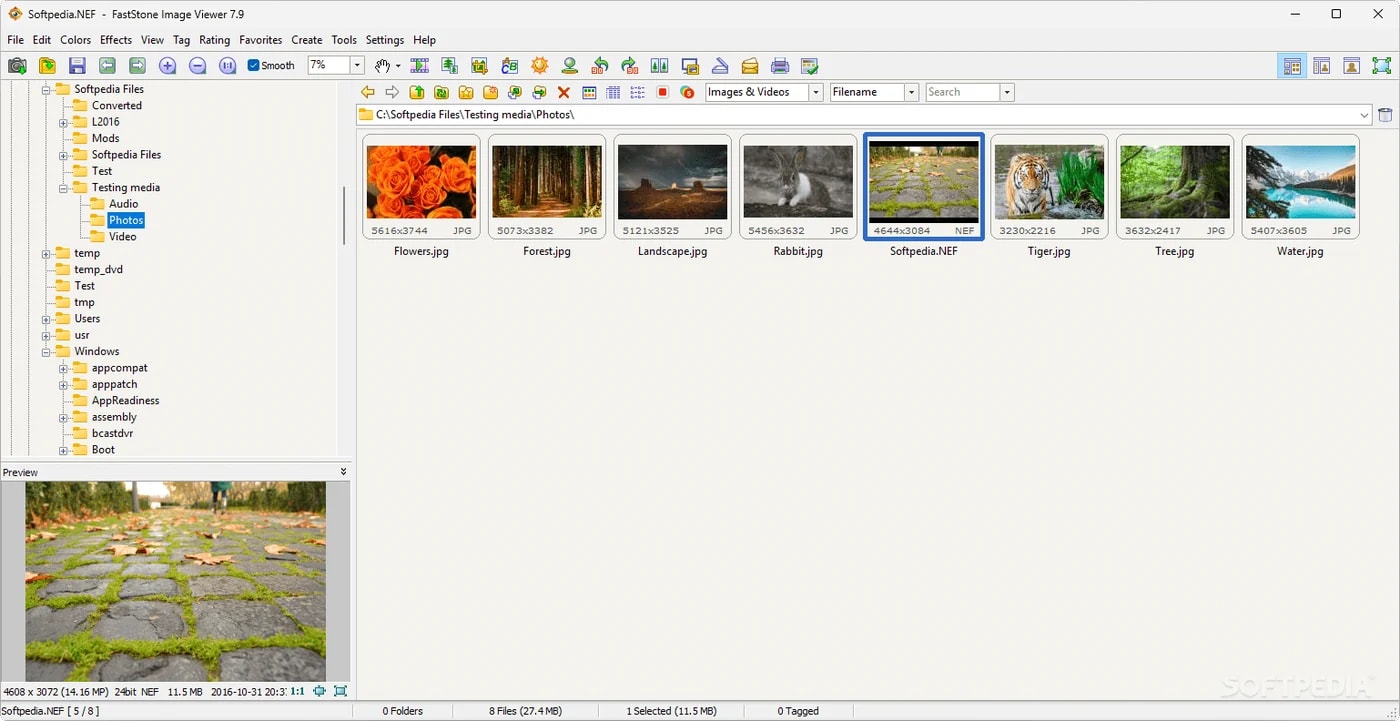This screenshot has height=721, width=1400.
Task: Select the sun-shaped adjust lighting icon
Action: 539,65
